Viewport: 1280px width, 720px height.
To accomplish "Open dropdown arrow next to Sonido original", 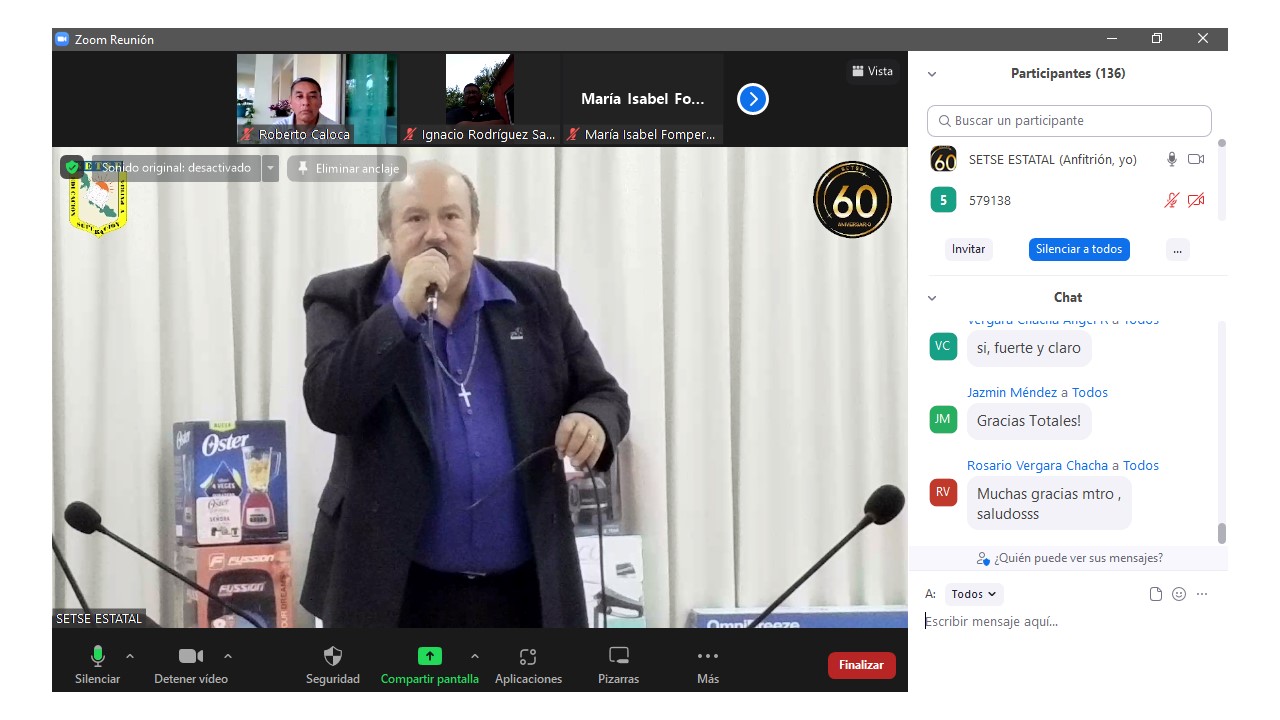I will click(270, 168).
